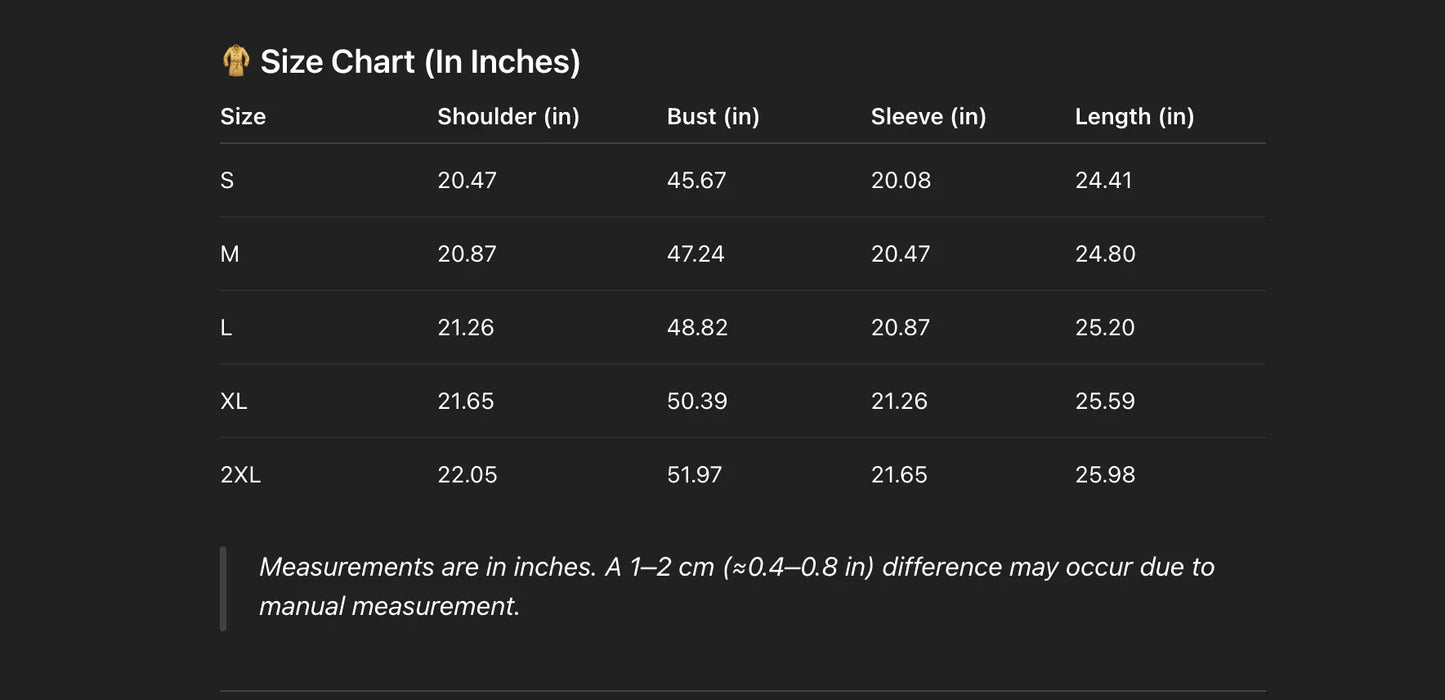Viewport: 1445px width, 700px height.
Task: Select bust value 48.82 for size L
Action: point(697,328)
